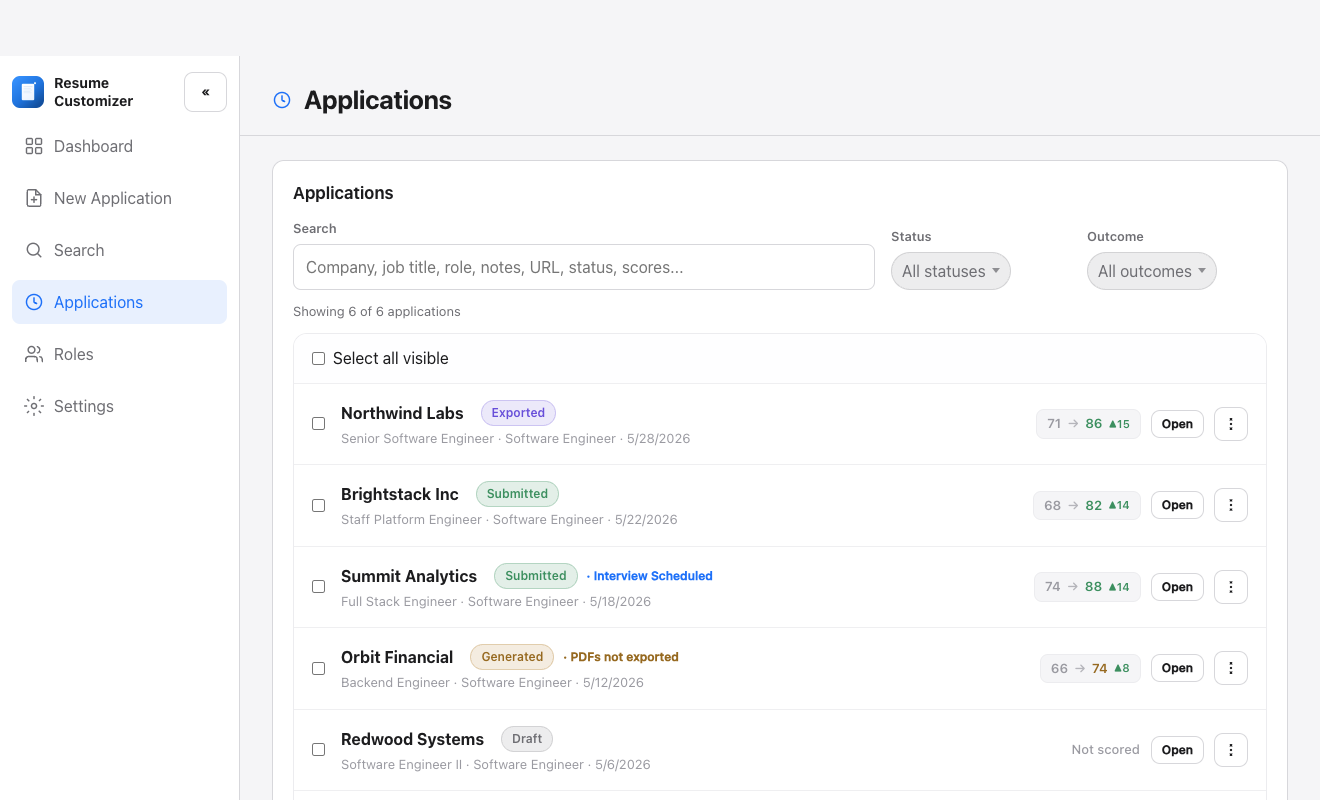Screen dimensions: 1320x800
Task: Click the Submitted badge on Brightstack Inc
Action: pos(517,494)
